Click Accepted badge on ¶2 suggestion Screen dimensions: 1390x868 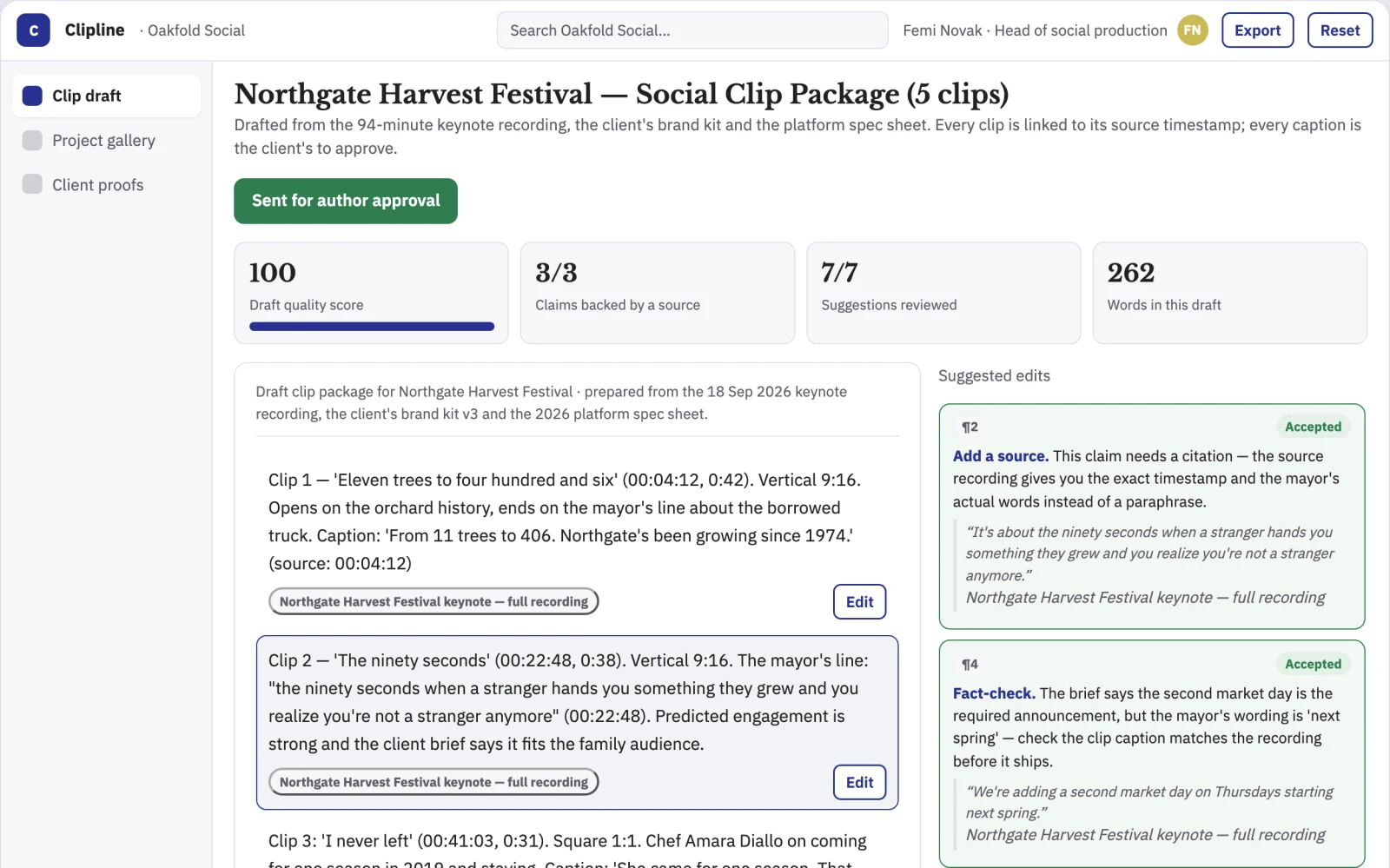click(1313, 427)
